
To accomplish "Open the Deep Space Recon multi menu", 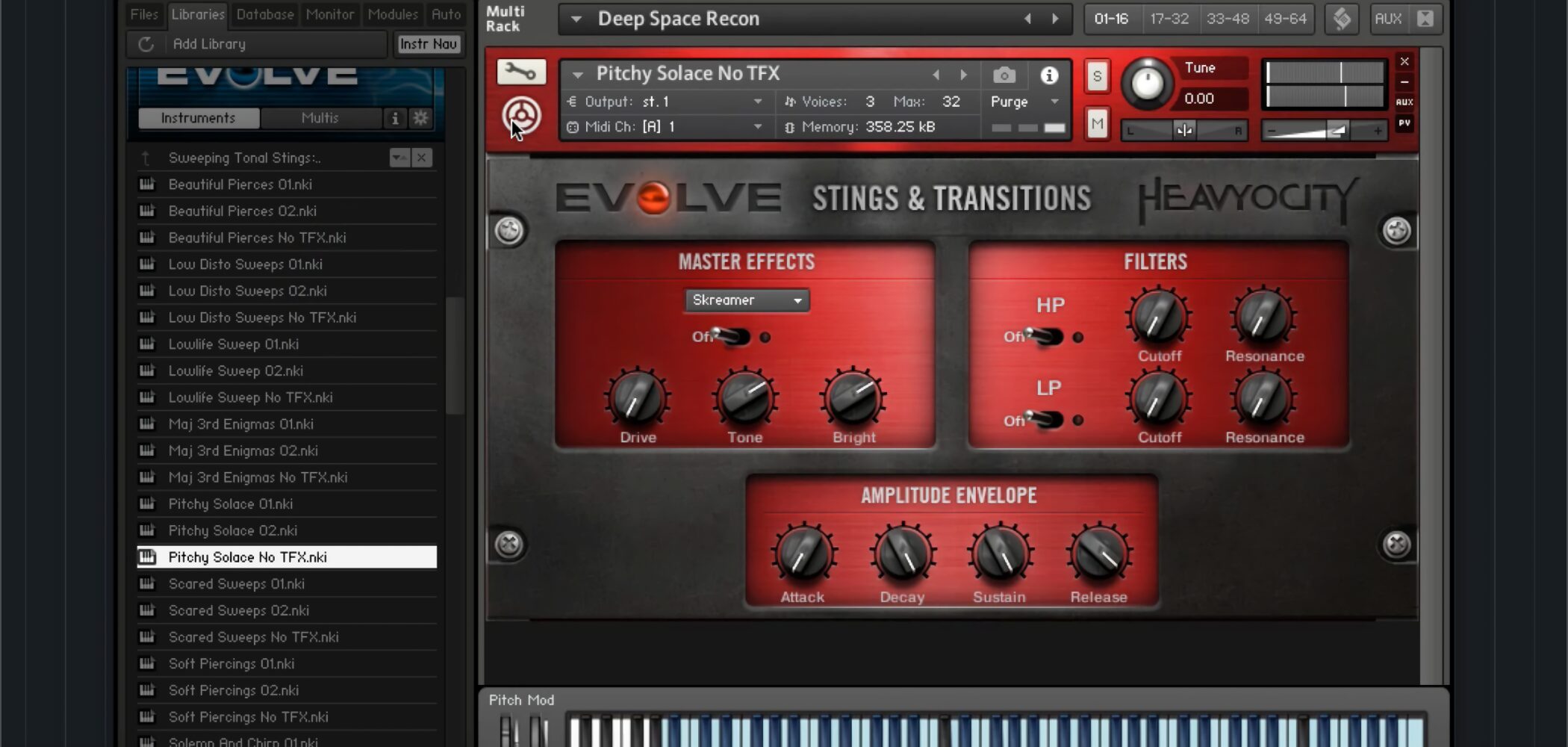I will (576, 19).
